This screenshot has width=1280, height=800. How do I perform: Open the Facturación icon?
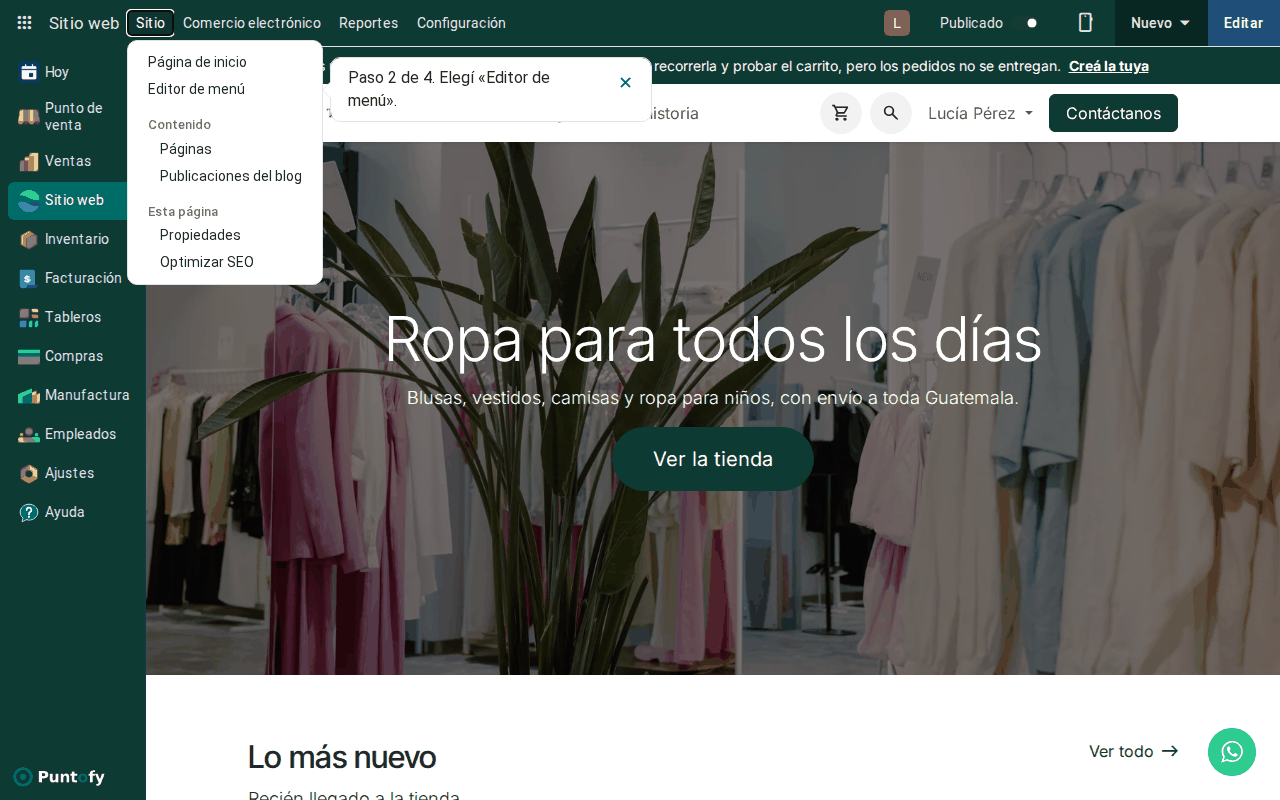pos(29,278)
